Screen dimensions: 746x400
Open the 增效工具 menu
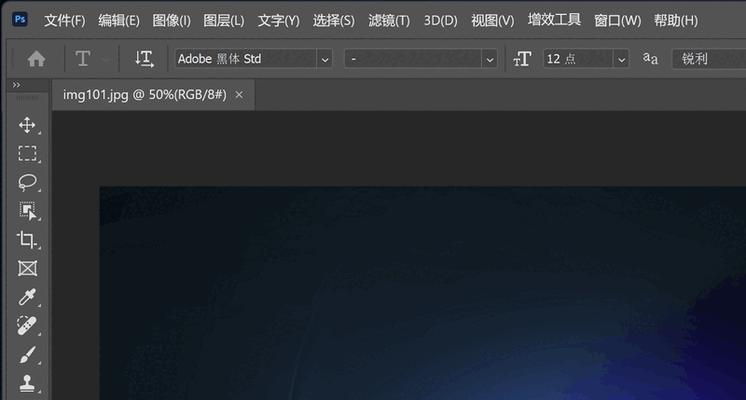tap(554, 20)
